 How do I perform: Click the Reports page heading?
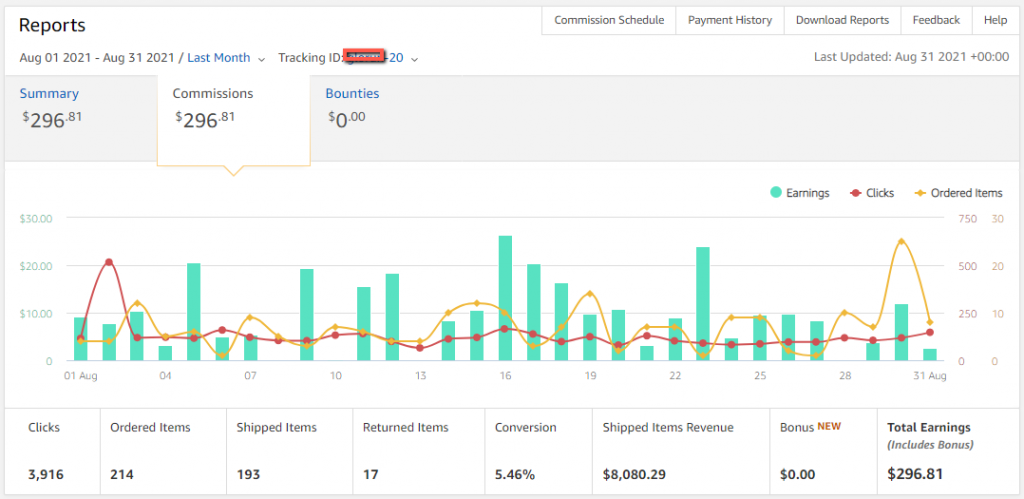(52, 25)
